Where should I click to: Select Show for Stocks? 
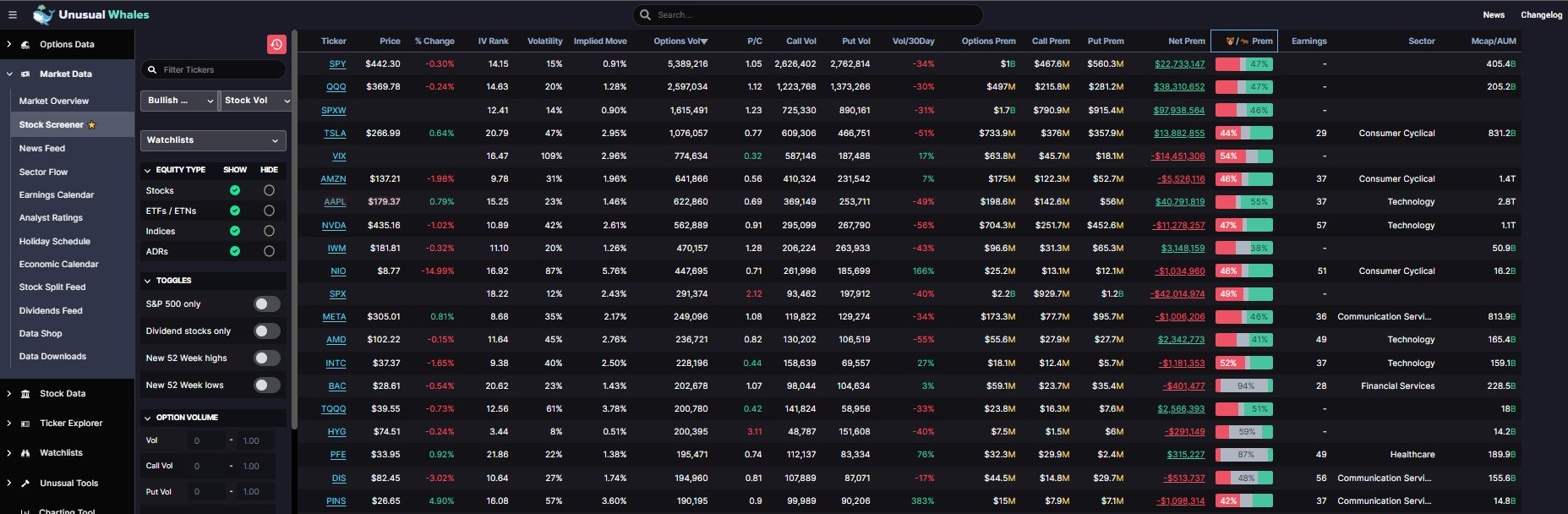pos(235,190)
